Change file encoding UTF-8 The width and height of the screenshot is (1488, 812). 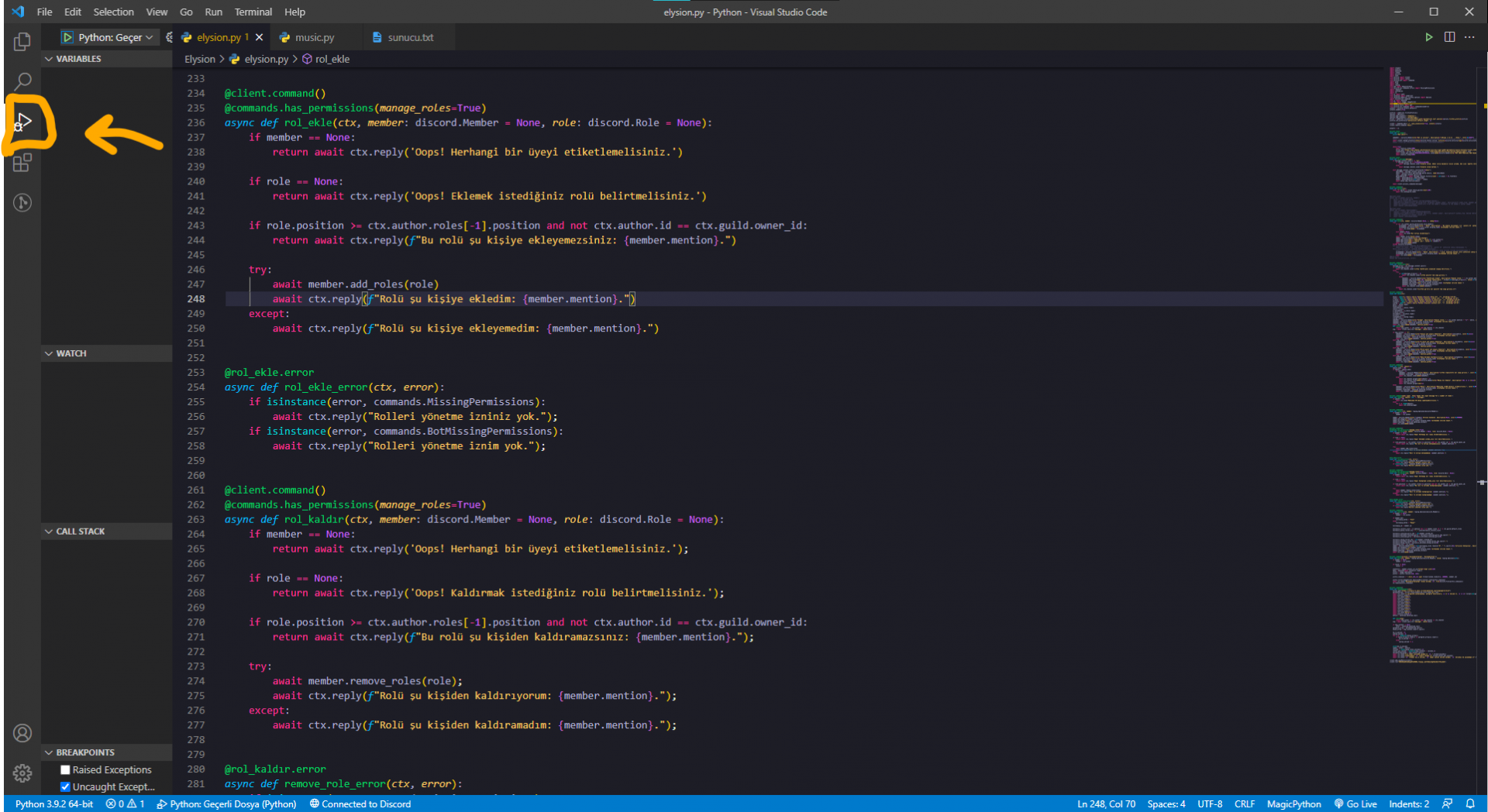(1210, 803)
